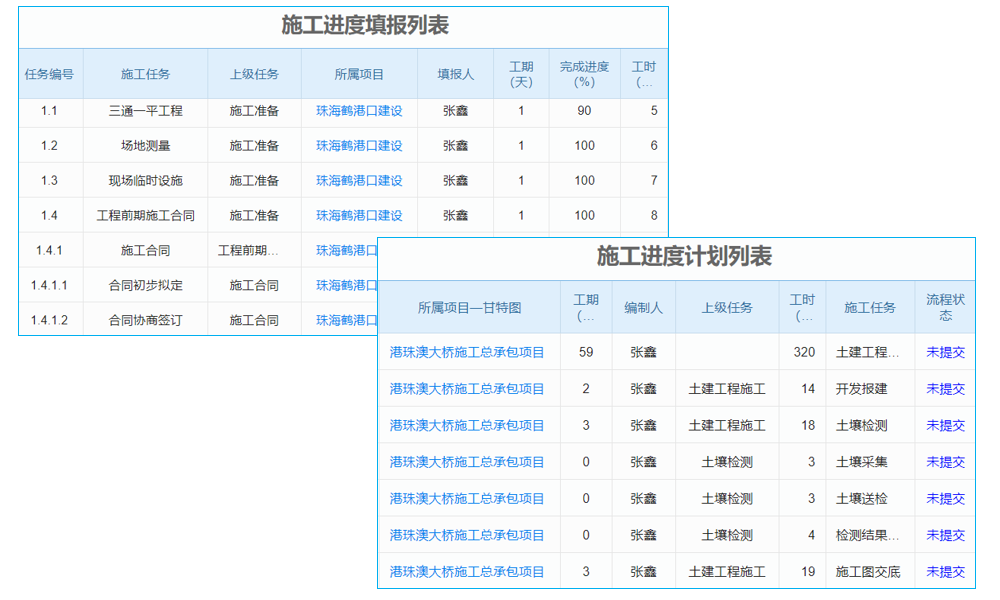Click 未提交 status for 开发报建 row
Viewport: 1000px width, 600px height.
point(945,389)
